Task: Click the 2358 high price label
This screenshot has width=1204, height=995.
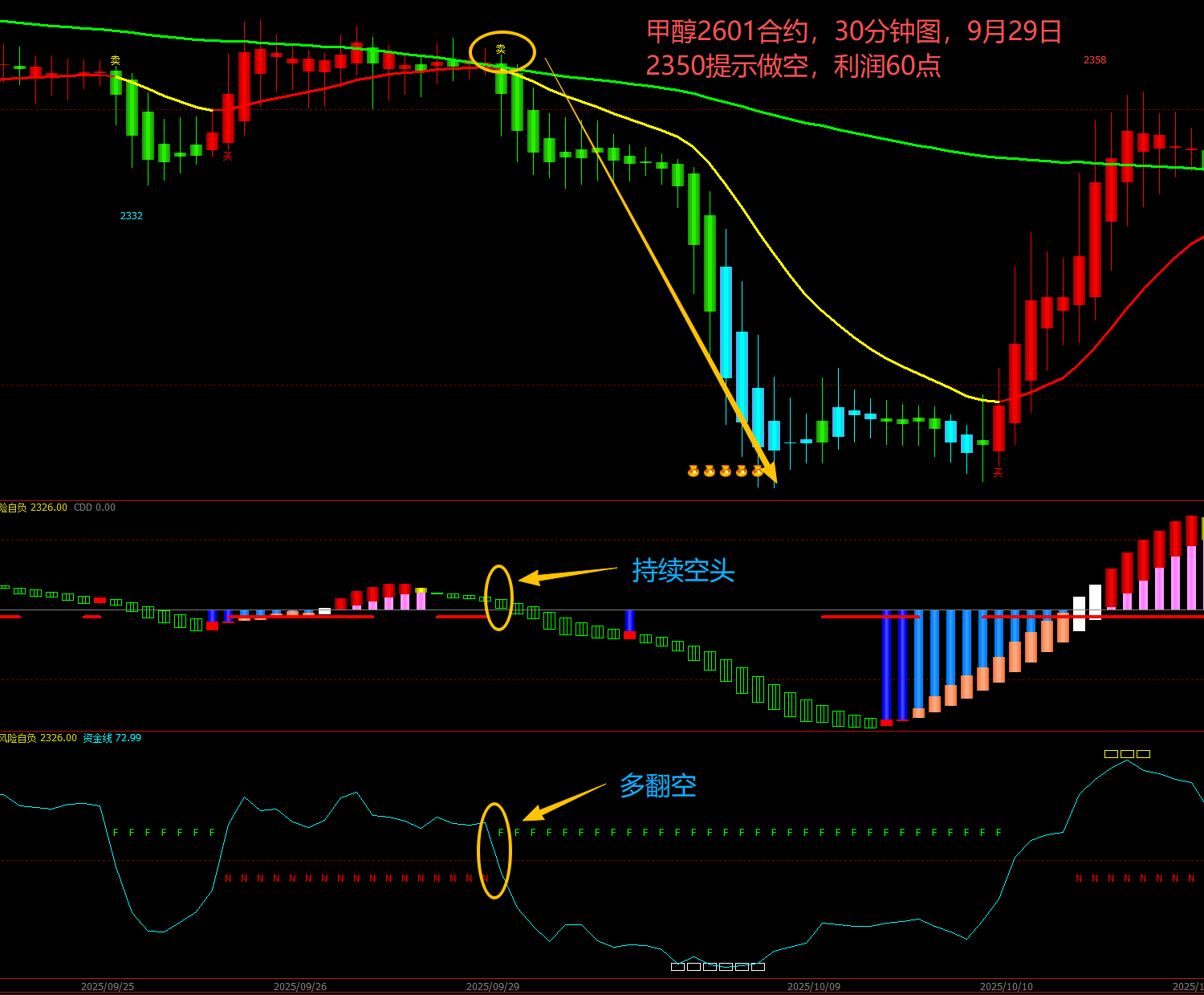Action: pyautogui.click(x=1095, y=60)
